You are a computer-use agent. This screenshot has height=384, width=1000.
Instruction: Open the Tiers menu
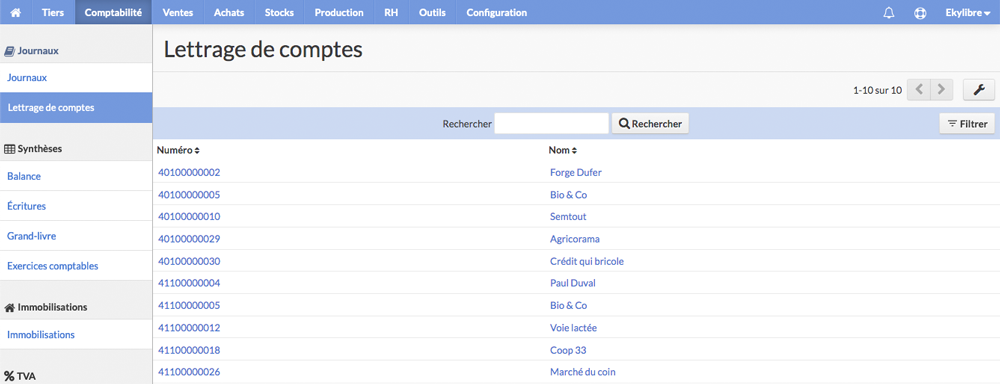point(53,12)
